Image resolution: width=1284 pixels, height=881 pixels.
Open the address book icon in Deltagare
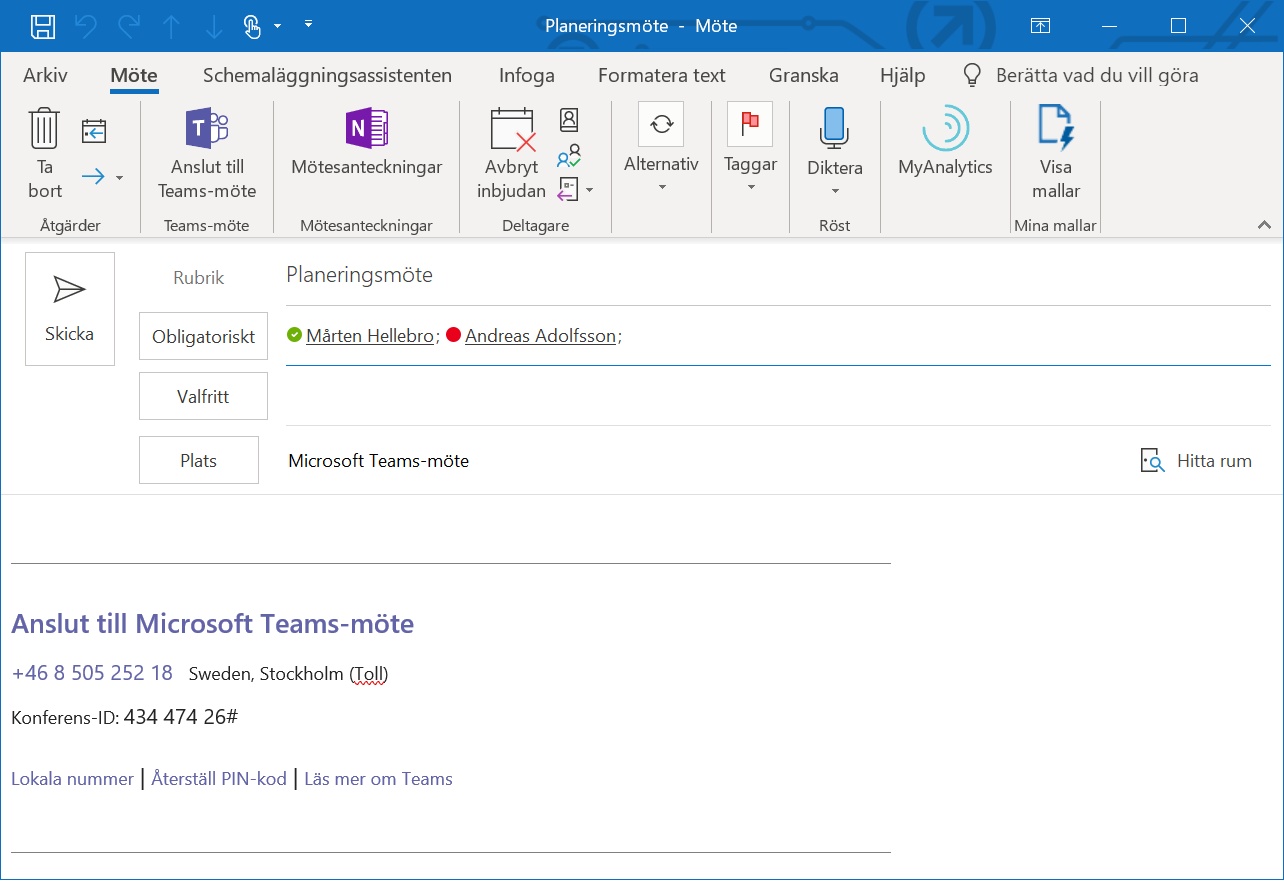coord(569,120)
